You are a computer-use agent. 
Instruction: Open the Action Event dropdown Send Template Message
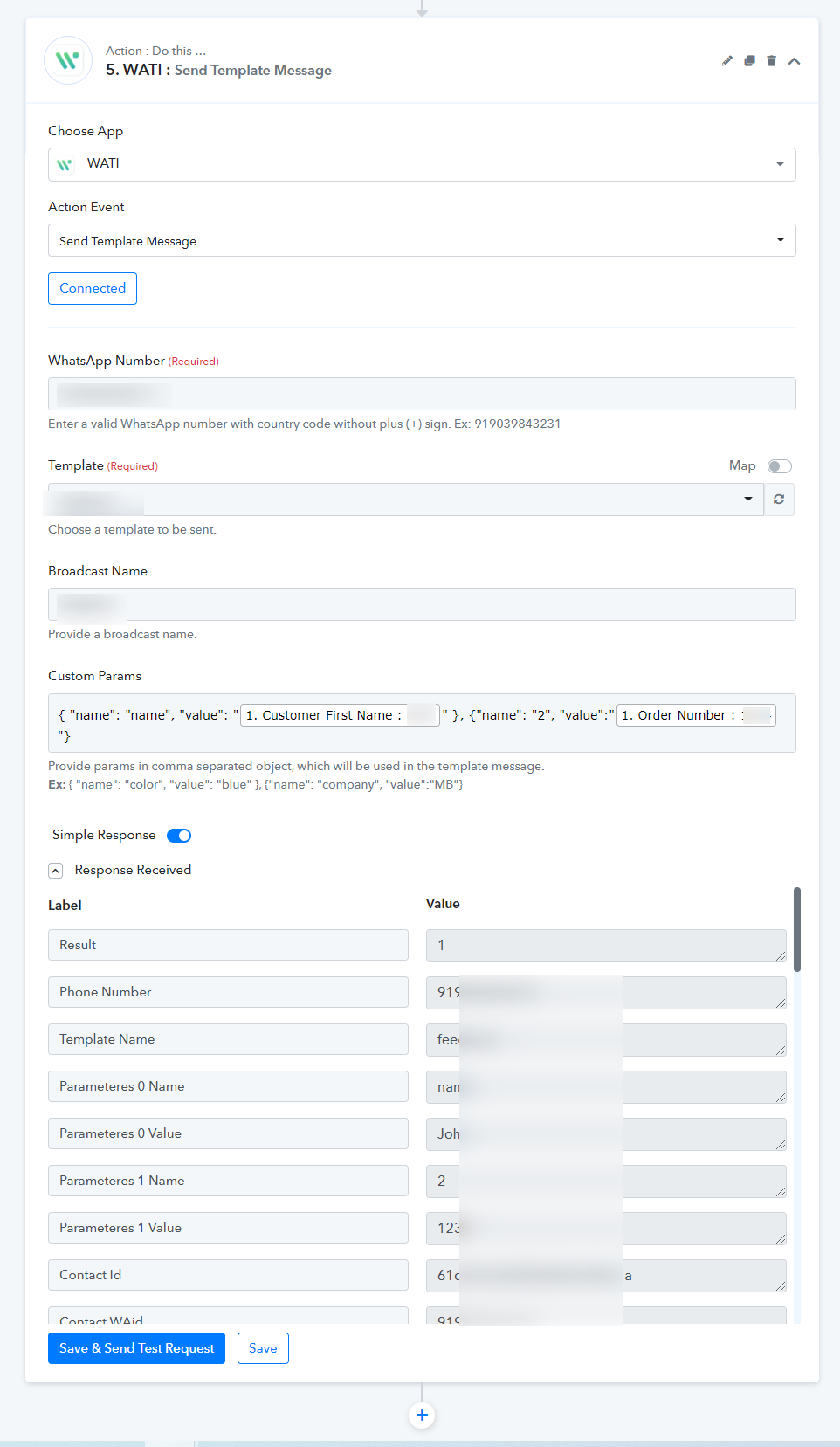point(422,240)
